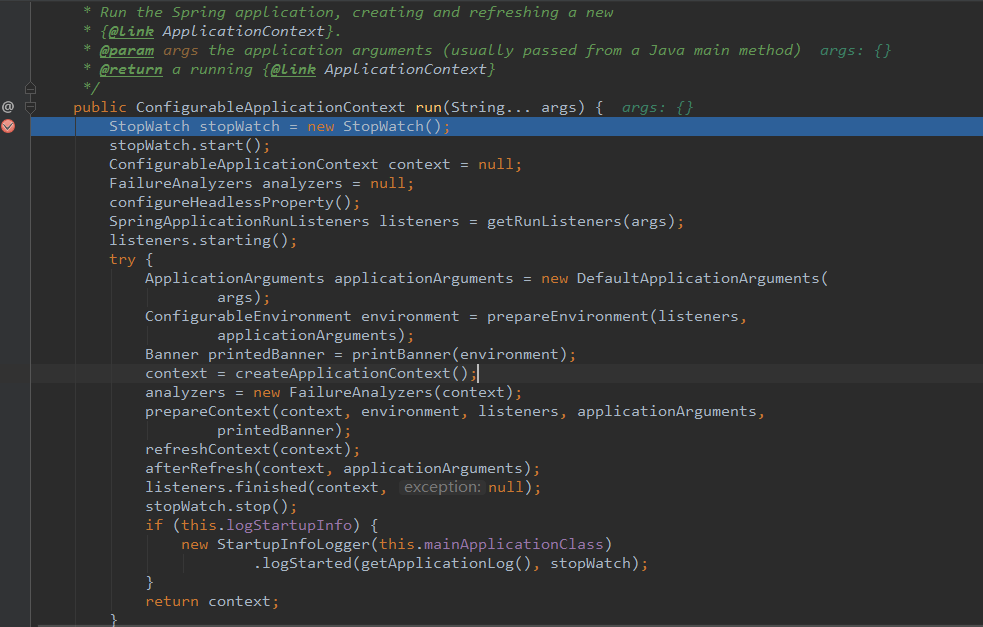Click the 'return context;' statement
Image resolution: width=983 pixels, height=627 pixels.
tap(212, 601)
